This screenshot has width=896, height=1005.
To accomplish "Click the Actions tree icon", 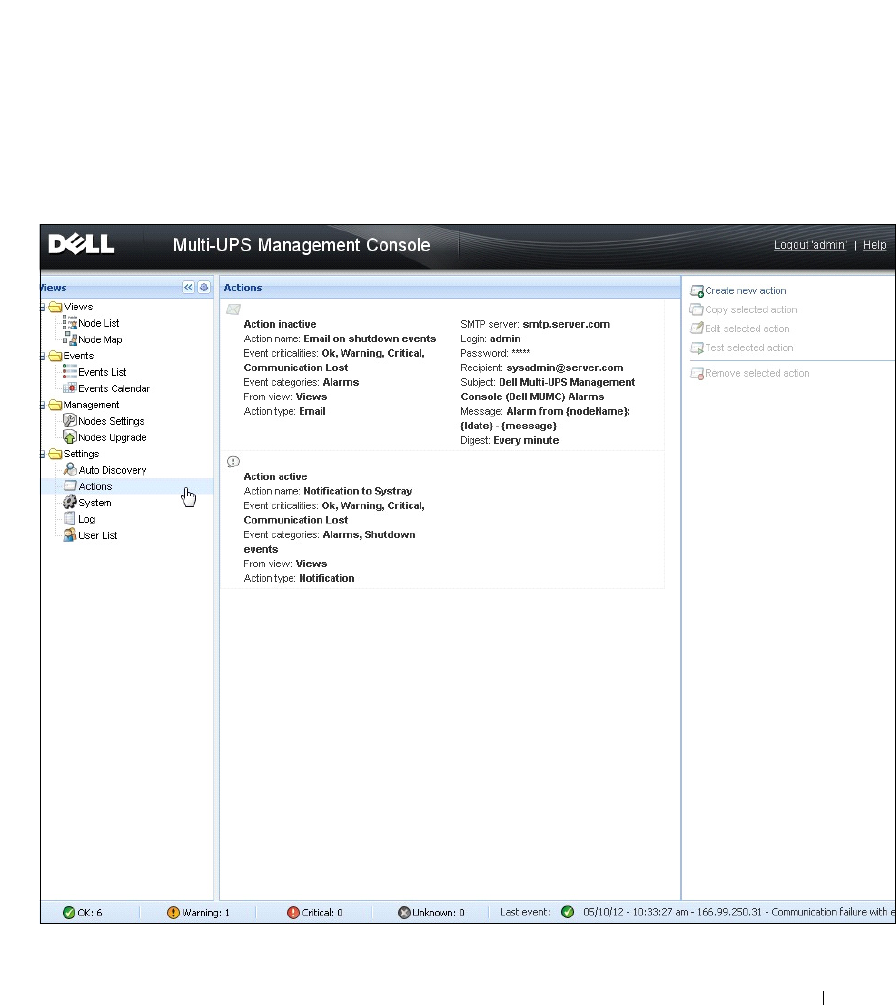I will [x=70, y=486].
